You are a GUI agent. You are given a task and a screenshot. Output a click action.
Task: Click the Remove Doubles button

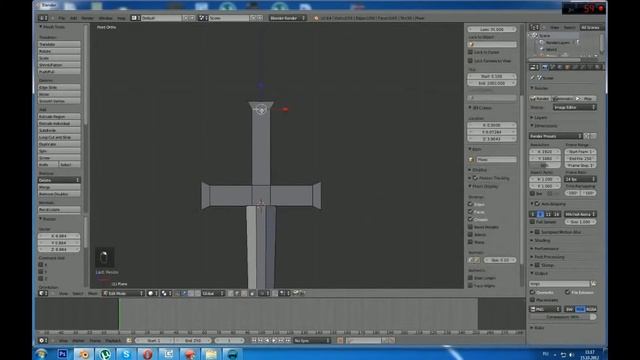pyautogui.click(x=59, y=194)
